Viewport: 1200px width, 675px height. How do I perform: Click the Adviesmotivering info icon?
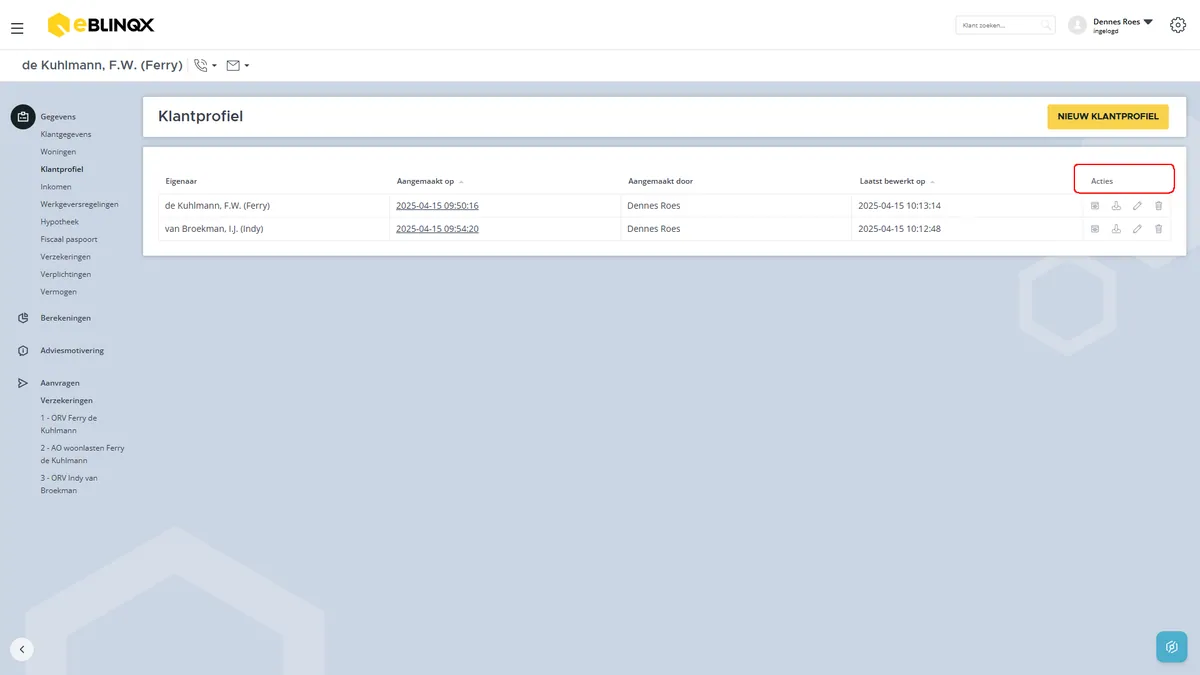click(23, 351)
